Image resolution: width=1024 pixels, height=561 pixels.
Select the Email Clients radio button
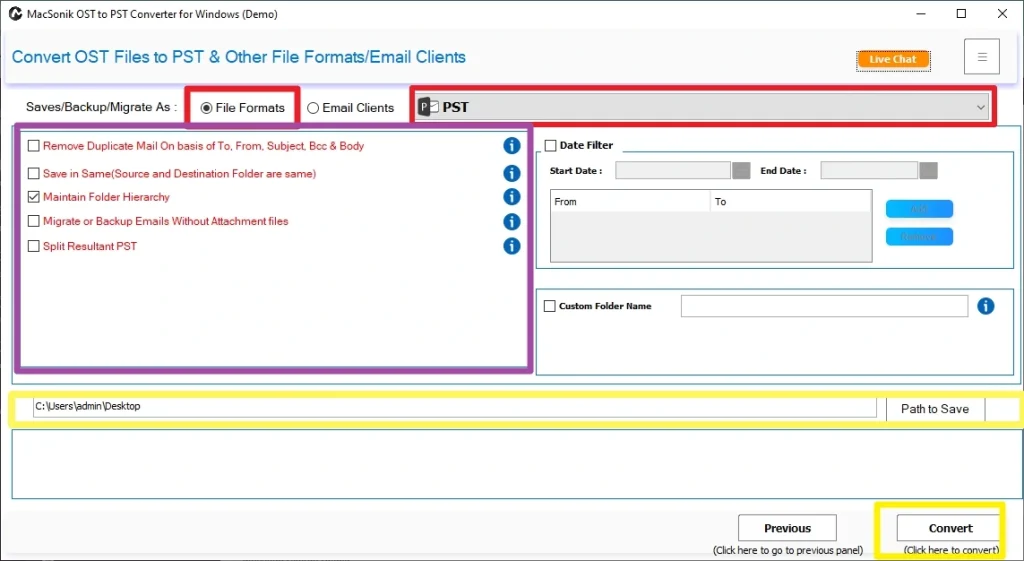pyautogui.click(x=313, y=108)
